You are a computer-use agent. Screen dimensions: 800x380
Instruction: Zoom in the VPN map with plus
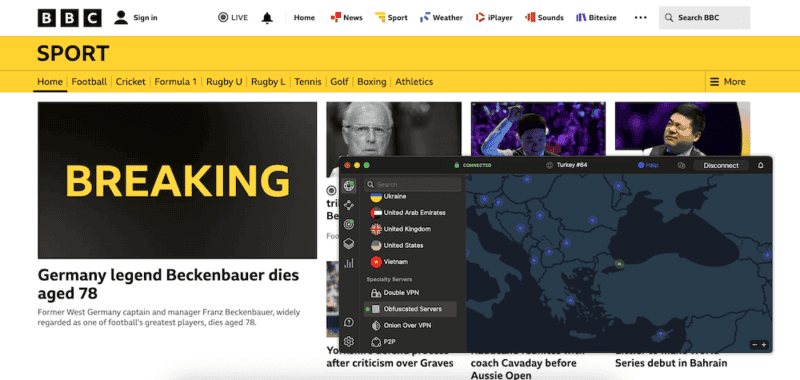pyautogui.click(x=764, y=345)
